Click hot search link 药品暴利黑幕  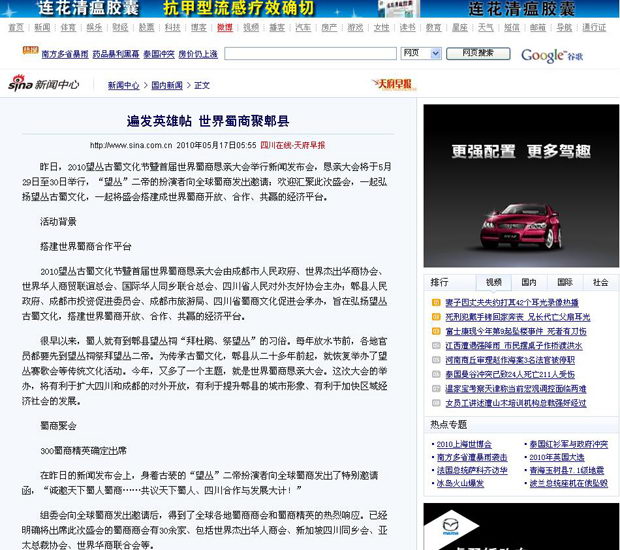tap(116, 54)
